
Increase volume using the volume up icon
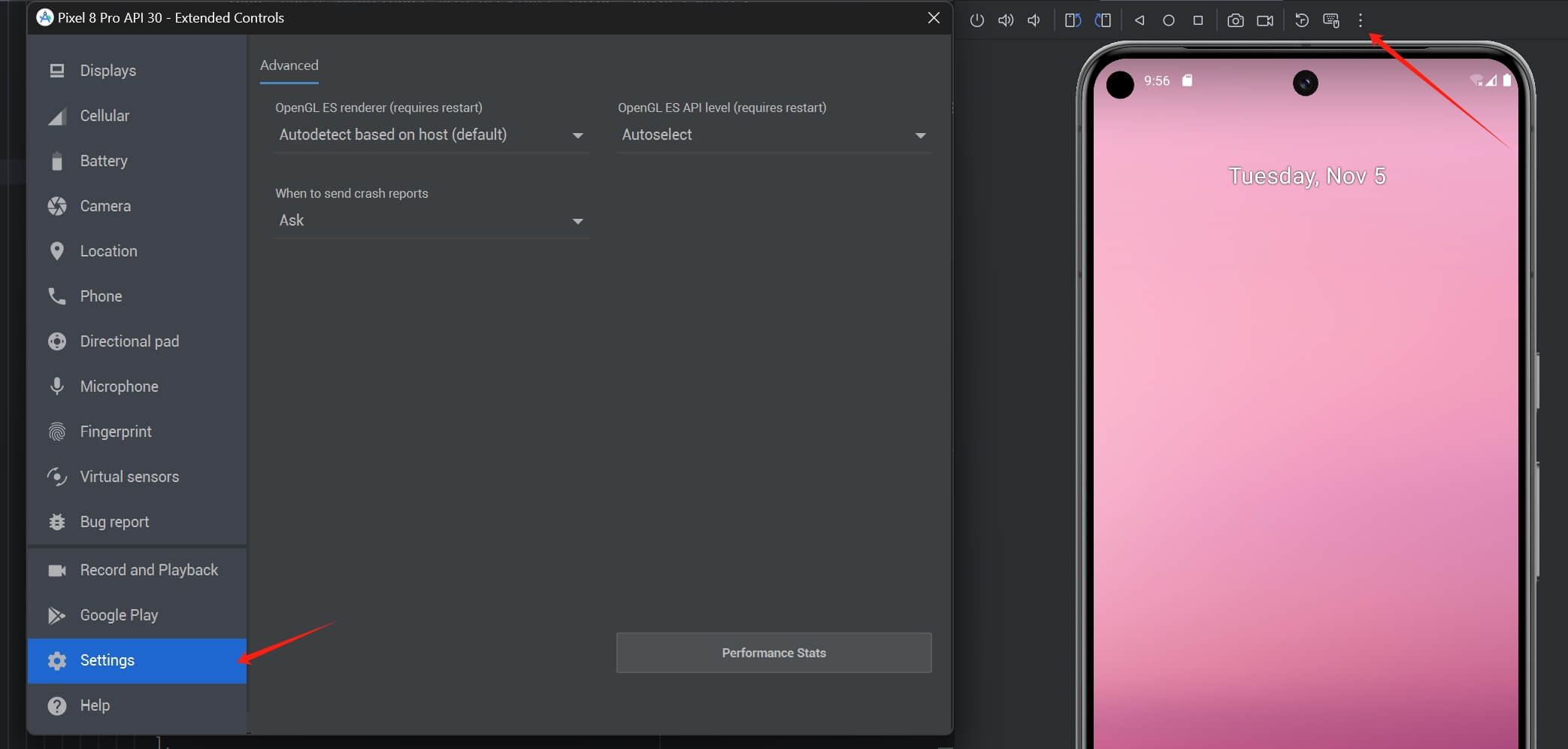[1006, 20]
